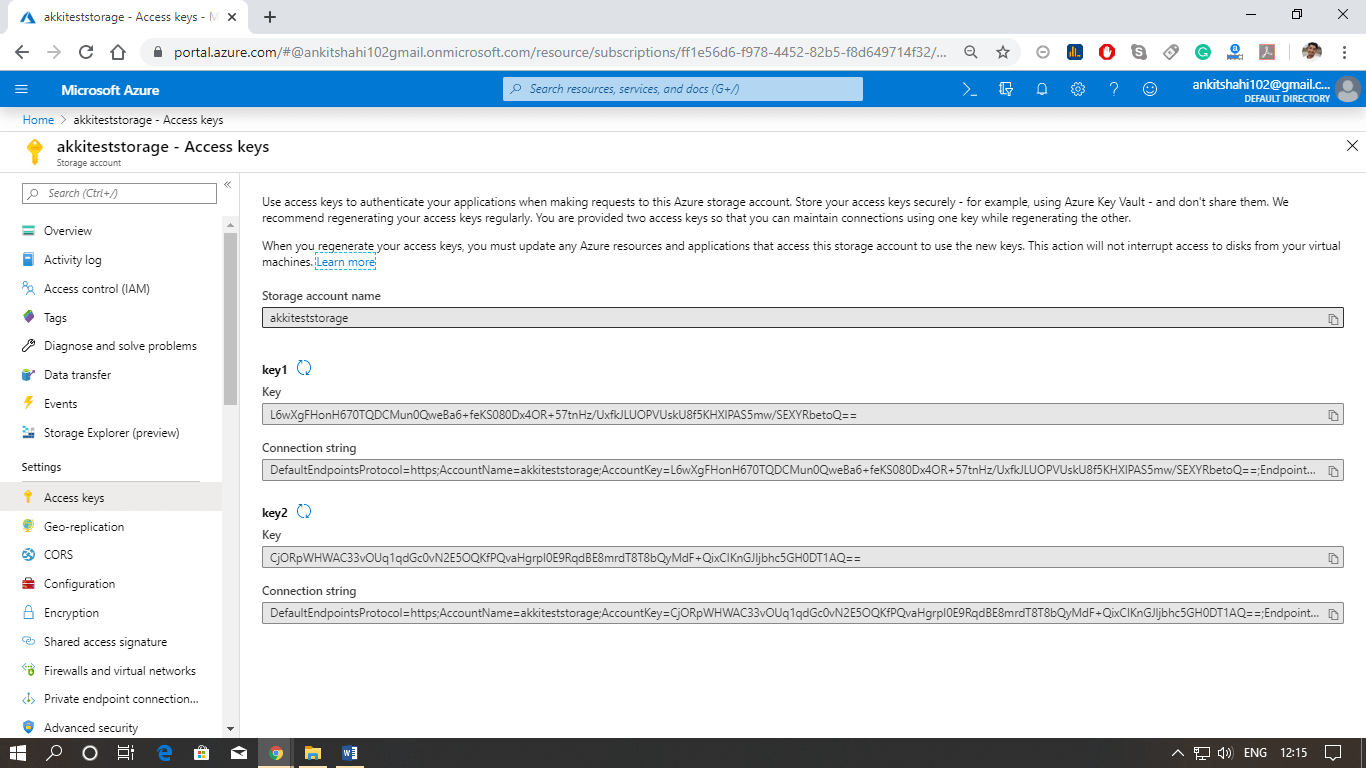
Task: Open Activity log in the sidebar
Action: 72,260
